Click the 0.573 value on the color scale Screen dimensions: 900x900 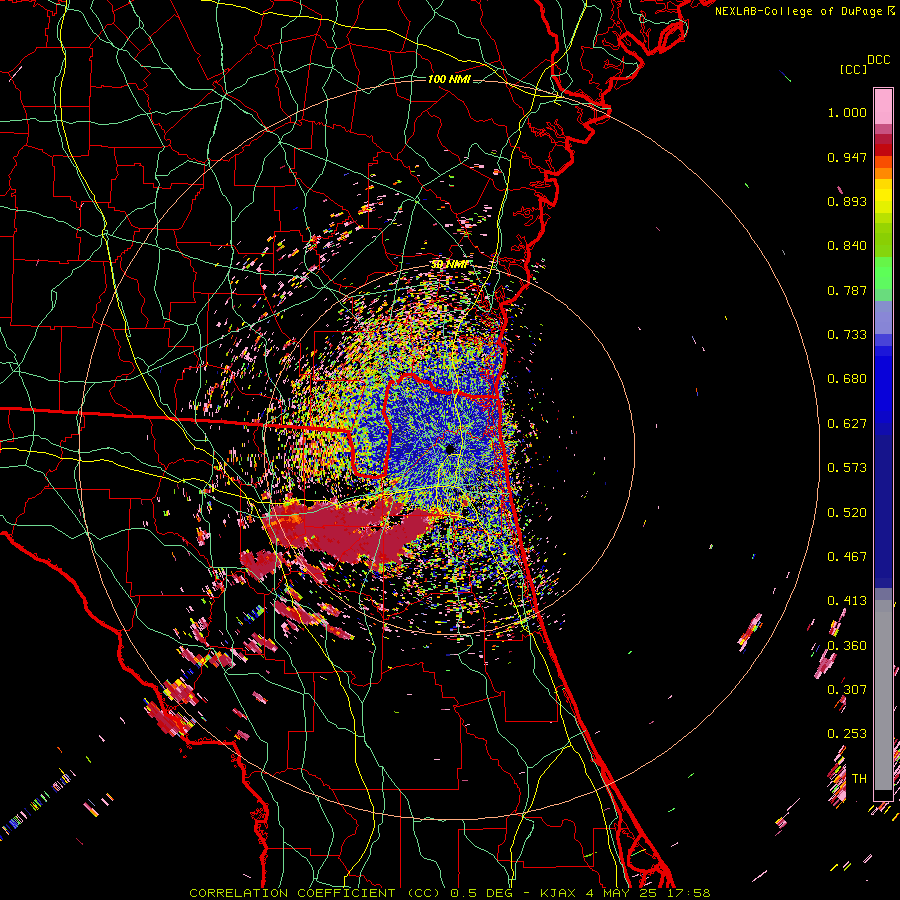tap(847, 468)
